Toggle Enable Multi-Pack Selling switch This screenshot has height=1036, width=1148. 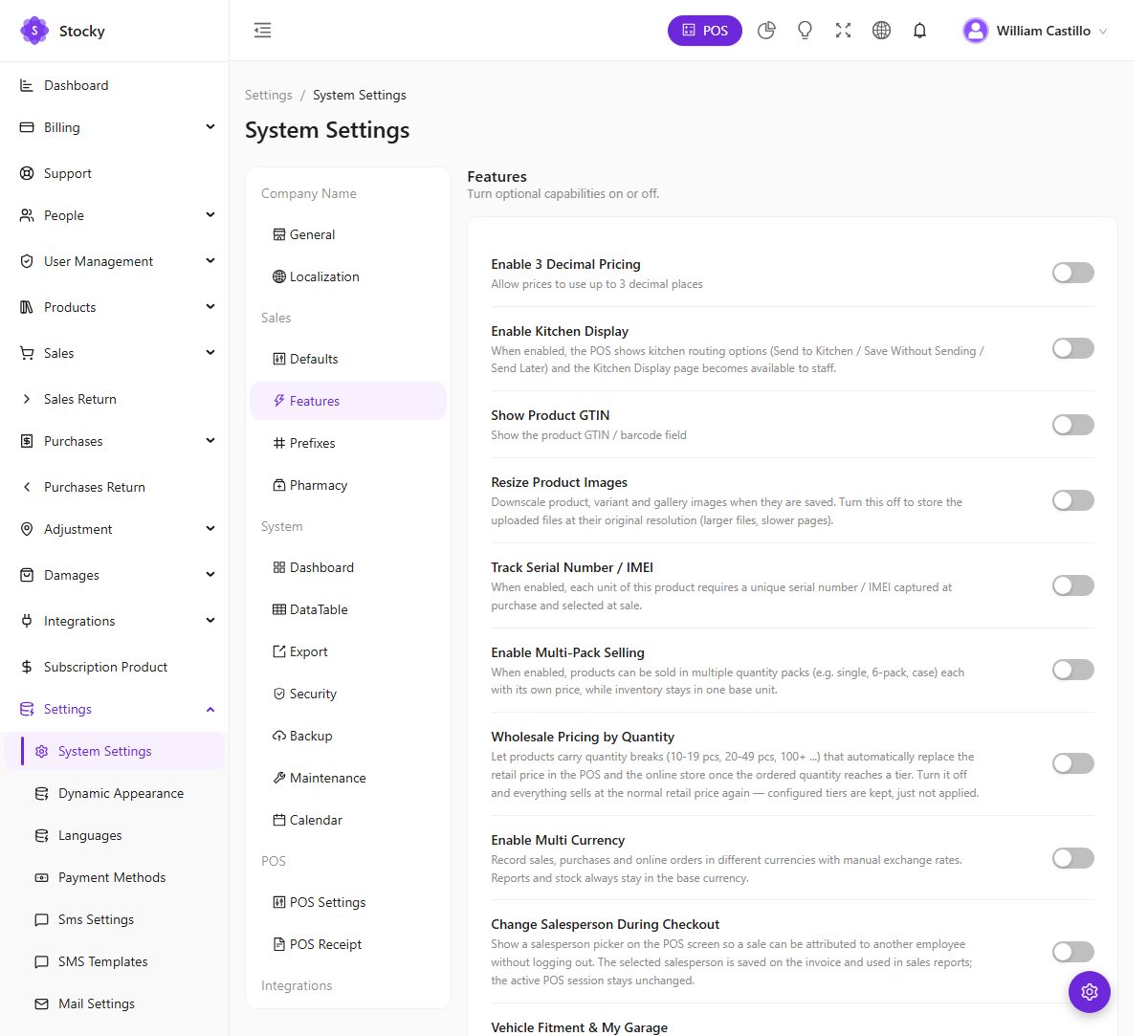(x=1072, y=670)
